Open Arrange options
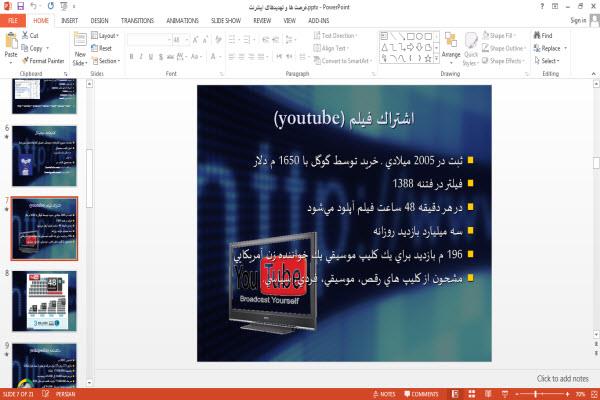The height and width of the screenshot is (400, 600). (x=451, y=48)
